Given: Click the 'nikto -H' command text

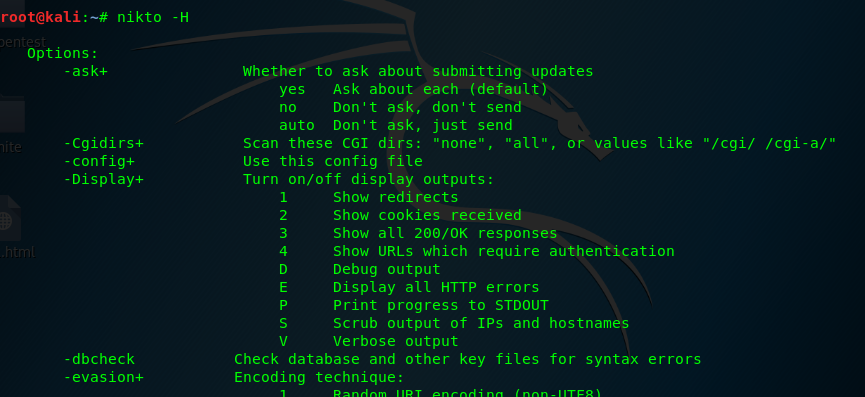Looking at the screenshot, I should coord(153,17).
